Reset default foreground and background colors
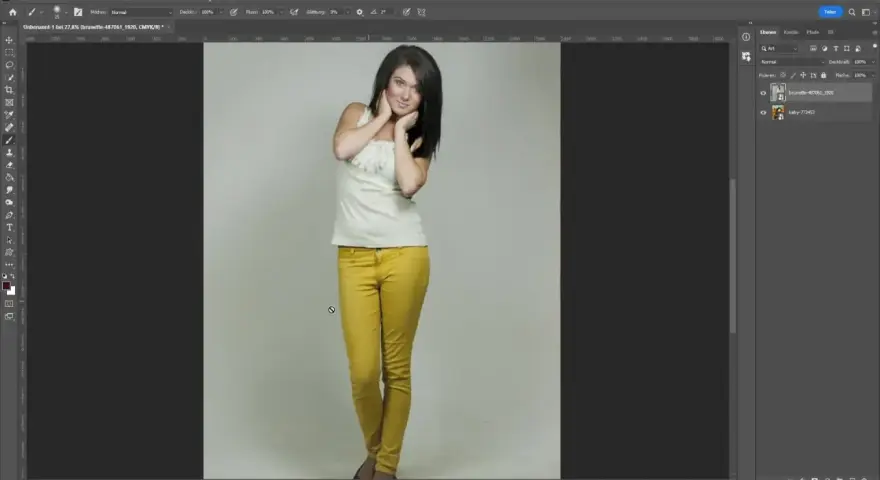Image resolution: width=880 pixels, height=480 pixels. click(5, 276)
